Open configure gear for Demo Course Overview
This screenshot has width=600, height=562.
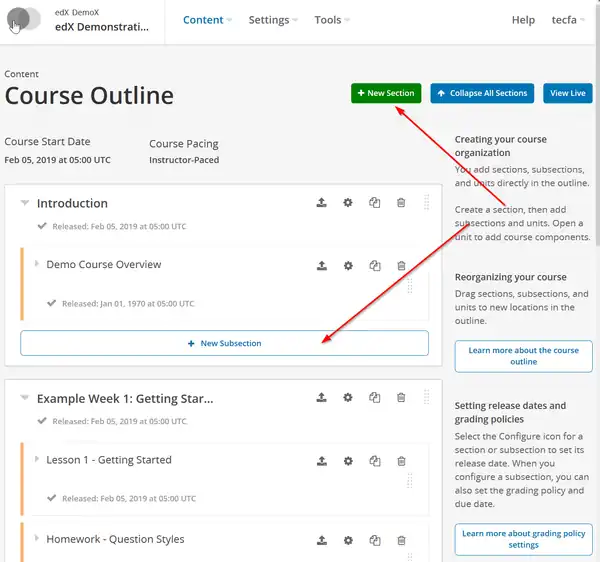pyautogui.click(x=348, y=266)
